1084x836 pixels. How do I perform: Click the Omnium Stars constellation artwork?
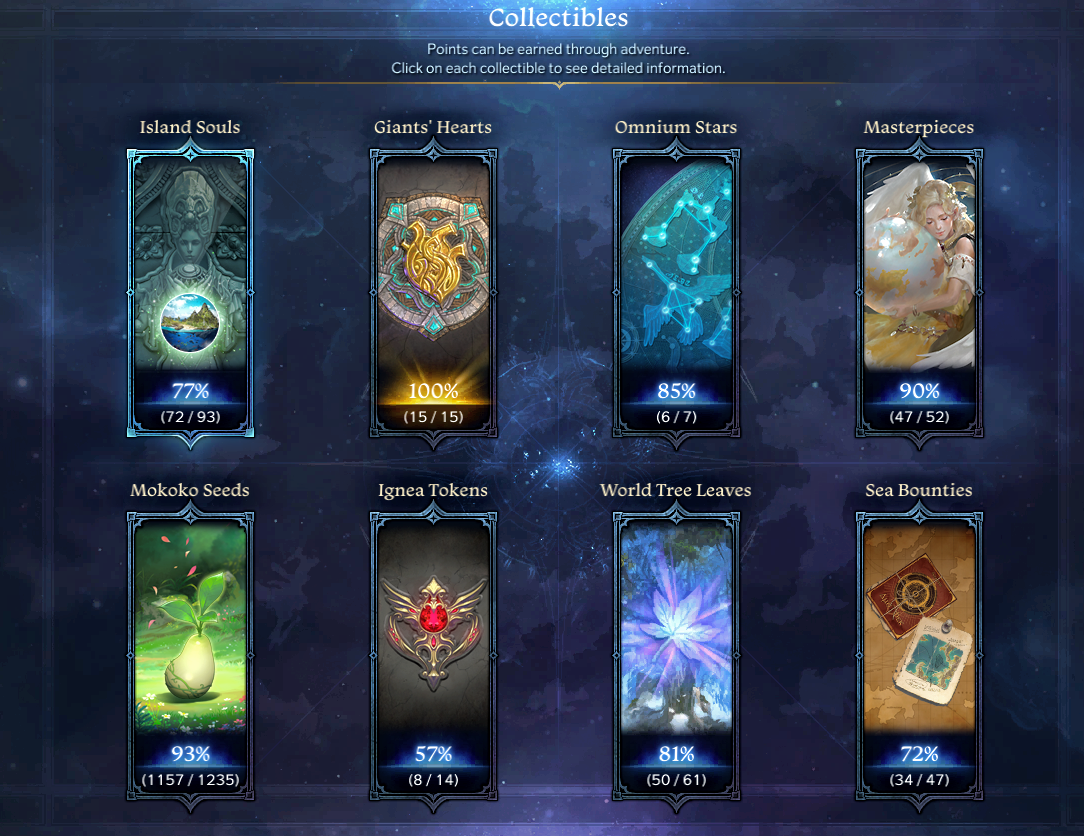(676, 264)
